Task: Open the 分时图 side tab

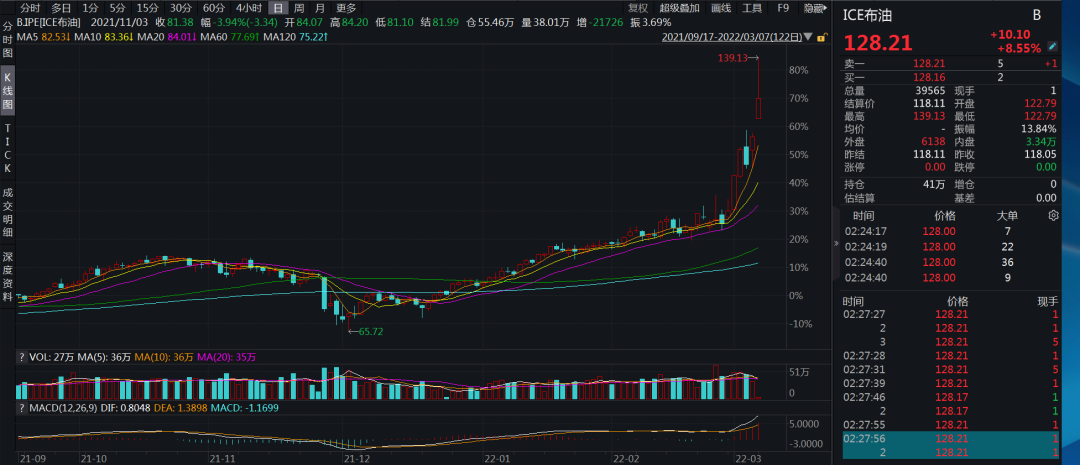Action: click(x=8, y=39)
